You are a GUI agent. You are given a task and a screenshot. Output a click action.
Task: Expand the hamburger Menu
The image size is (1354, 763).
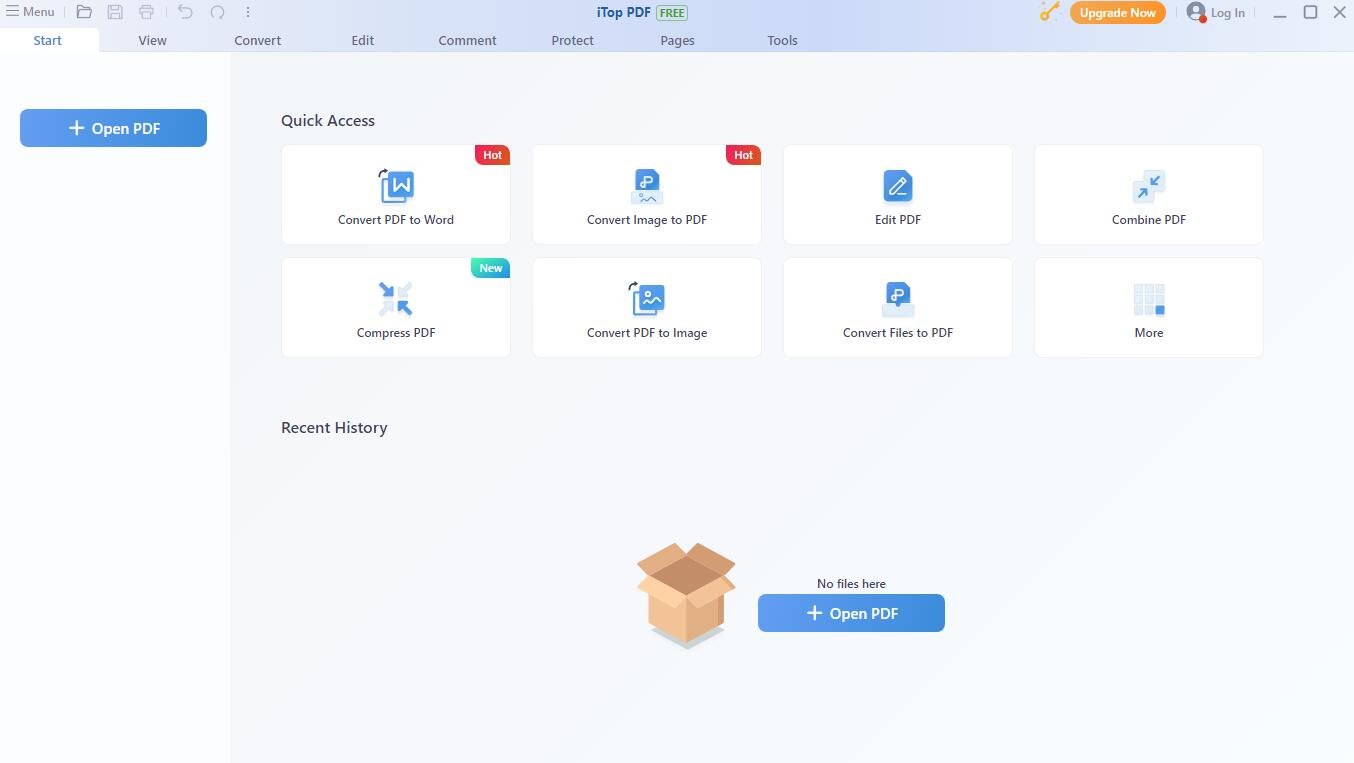[x=30, y=12]
